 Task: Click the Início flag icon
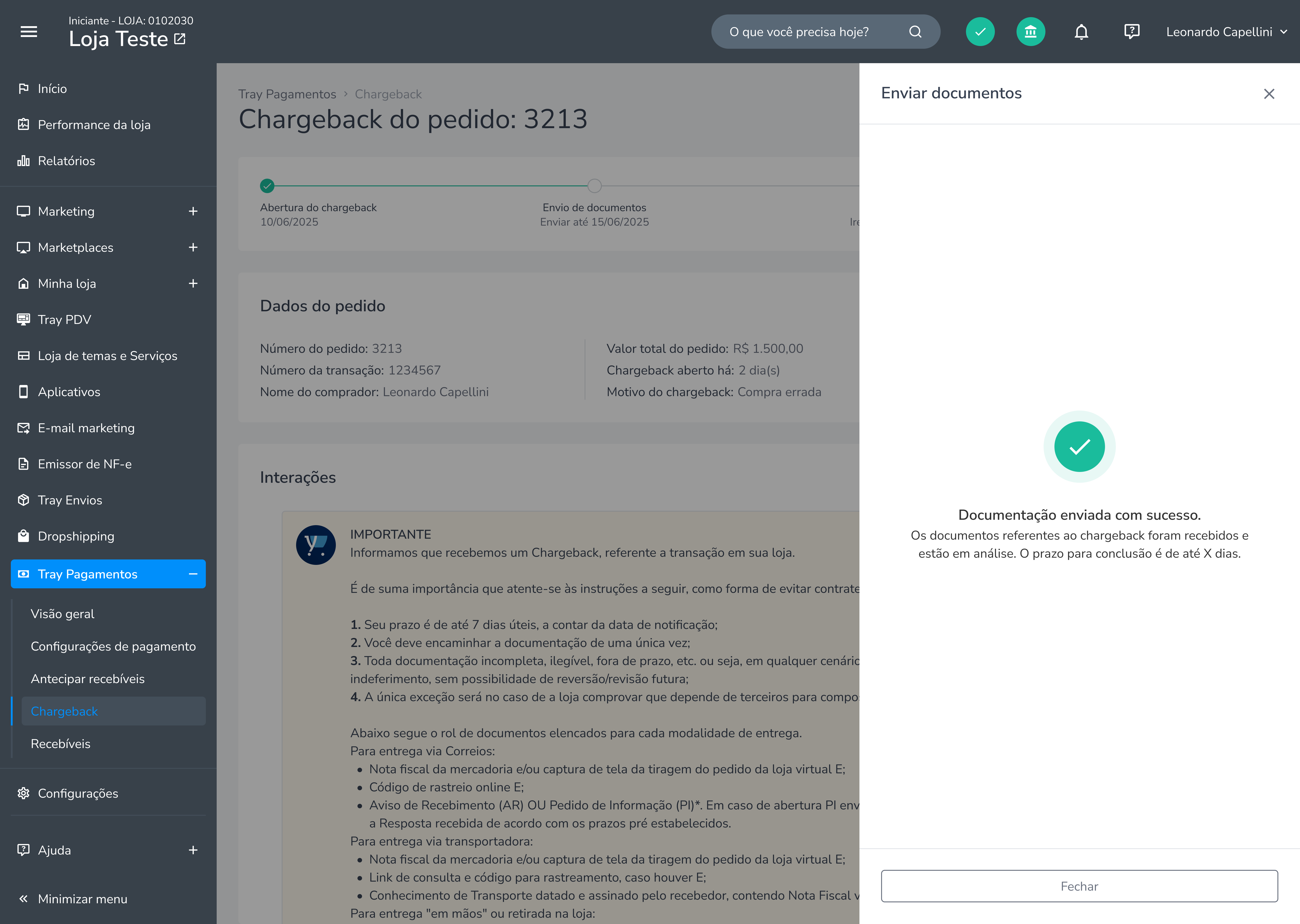[x=23, y=89]
